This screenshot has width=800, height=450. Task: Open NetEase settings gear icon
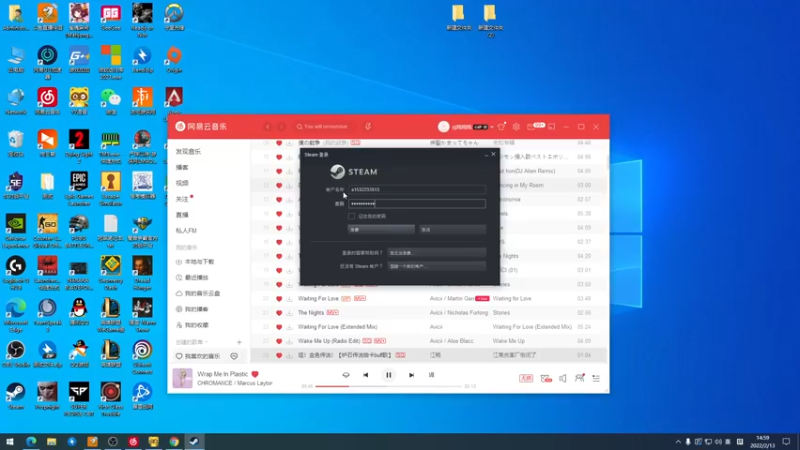516,127
